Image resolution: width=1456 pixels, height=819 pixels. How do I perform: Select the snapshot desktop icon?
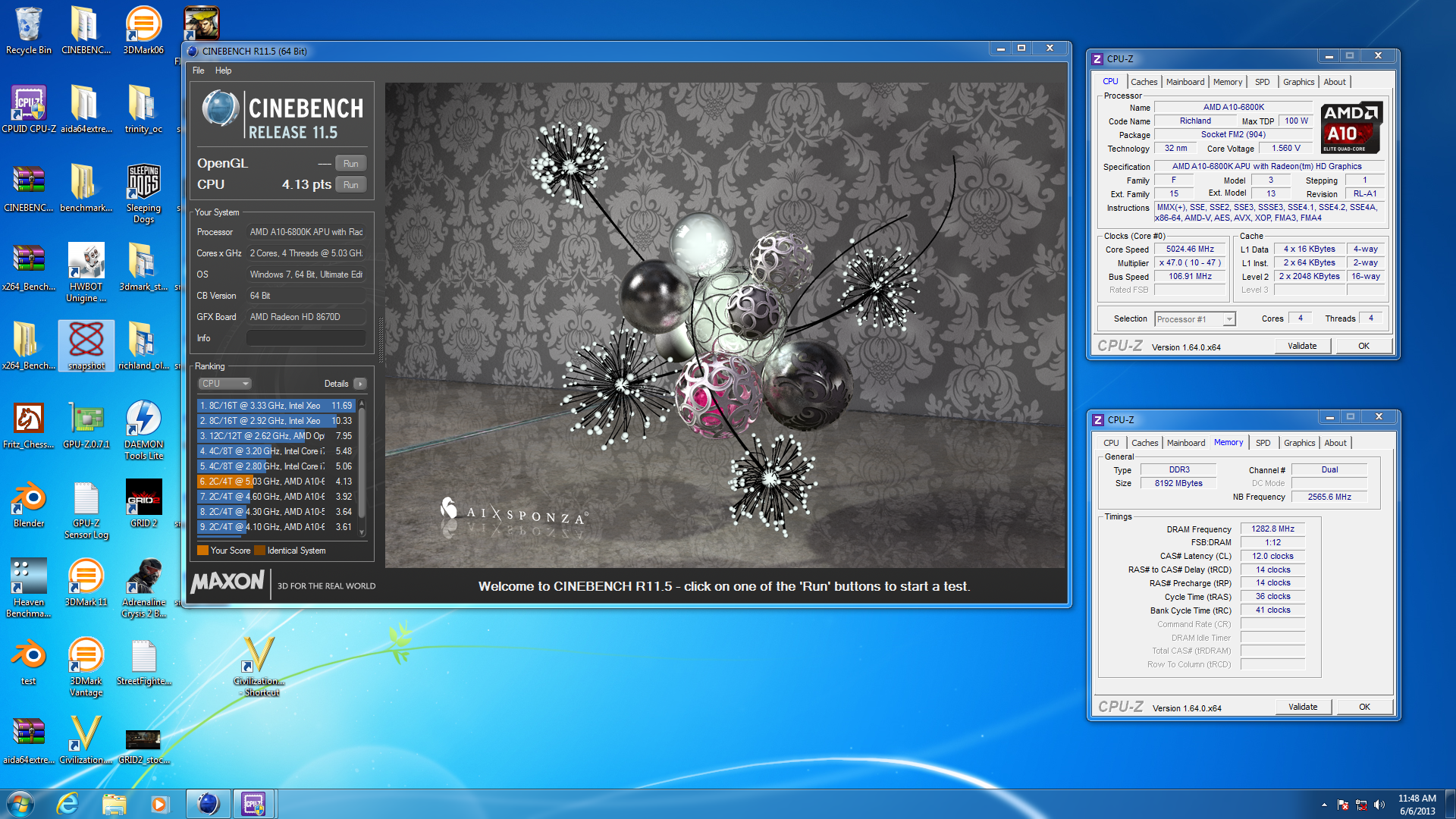click(x=86, y=346)
